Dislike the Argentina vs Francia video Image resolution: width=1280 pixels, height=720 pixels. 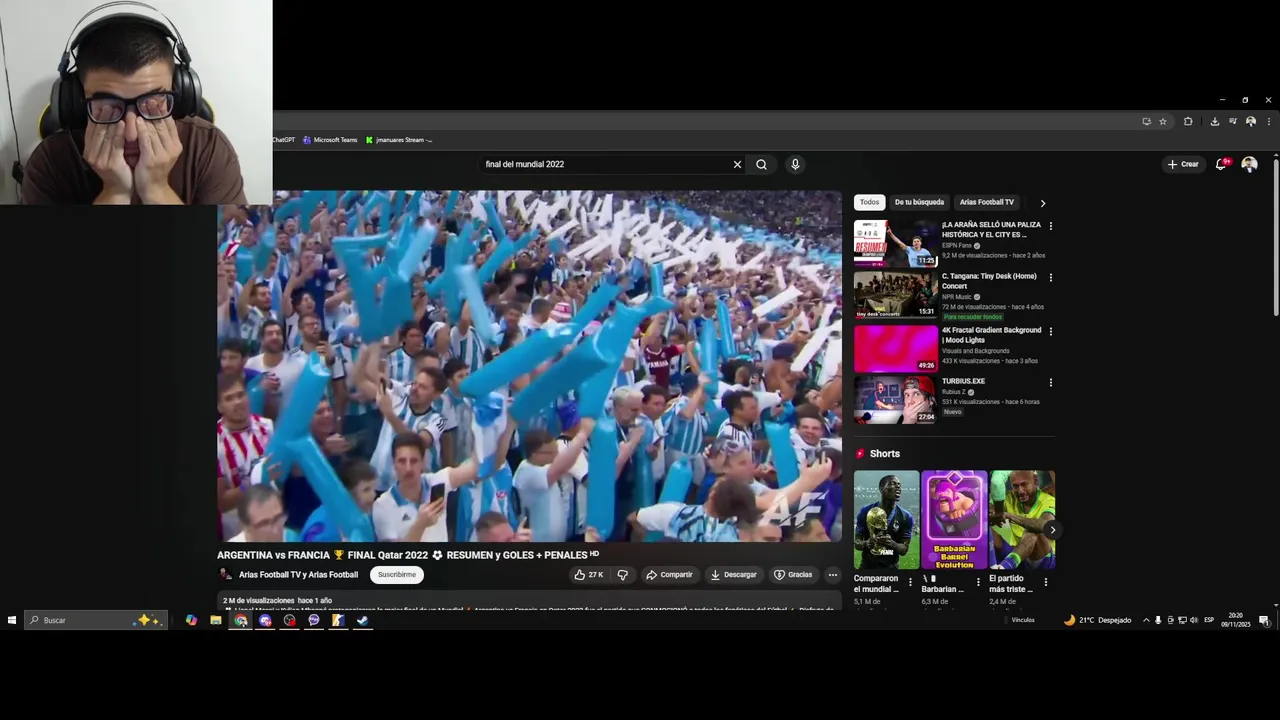pyautogui.click(x=622, y=575)
